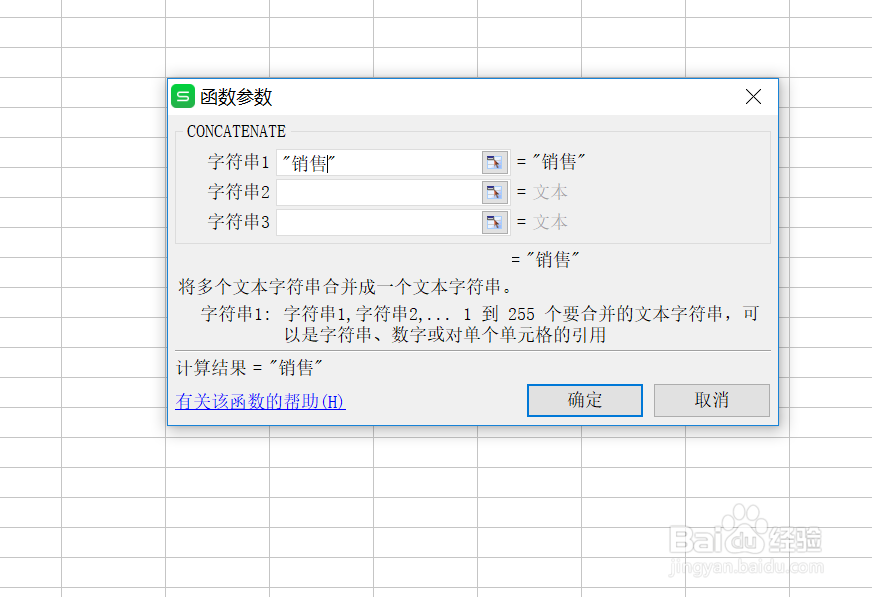Open the 有关该函数的帮助 help link
Viewport: 872px width, 597px height.
click(x=259, y=400)
